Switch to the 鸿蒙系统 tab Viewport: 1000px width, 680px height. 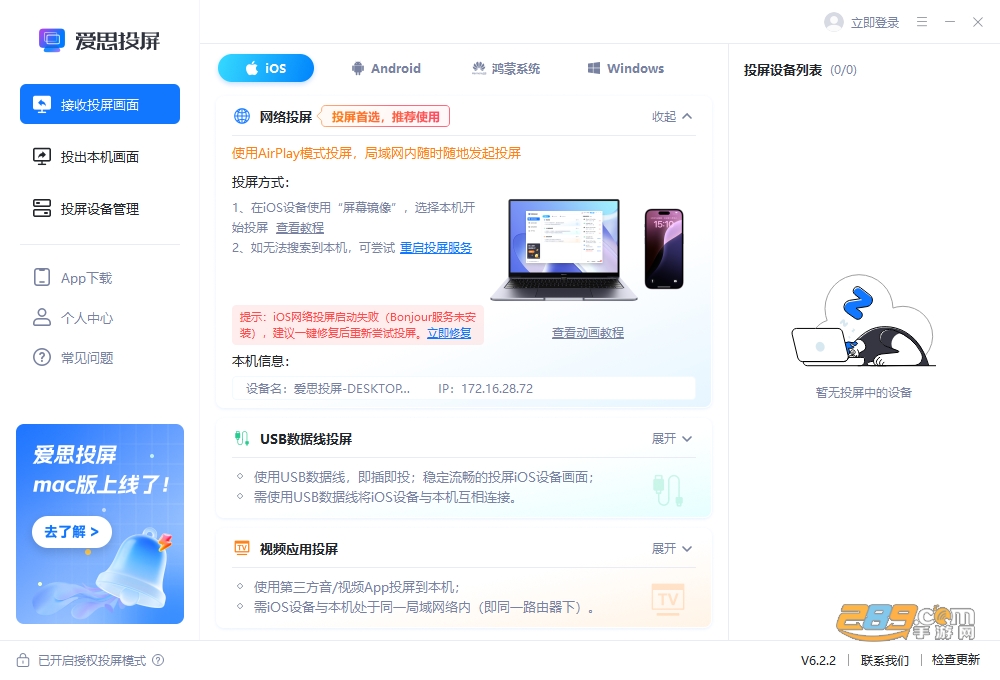pyautogui.click(x=506, y=68)
